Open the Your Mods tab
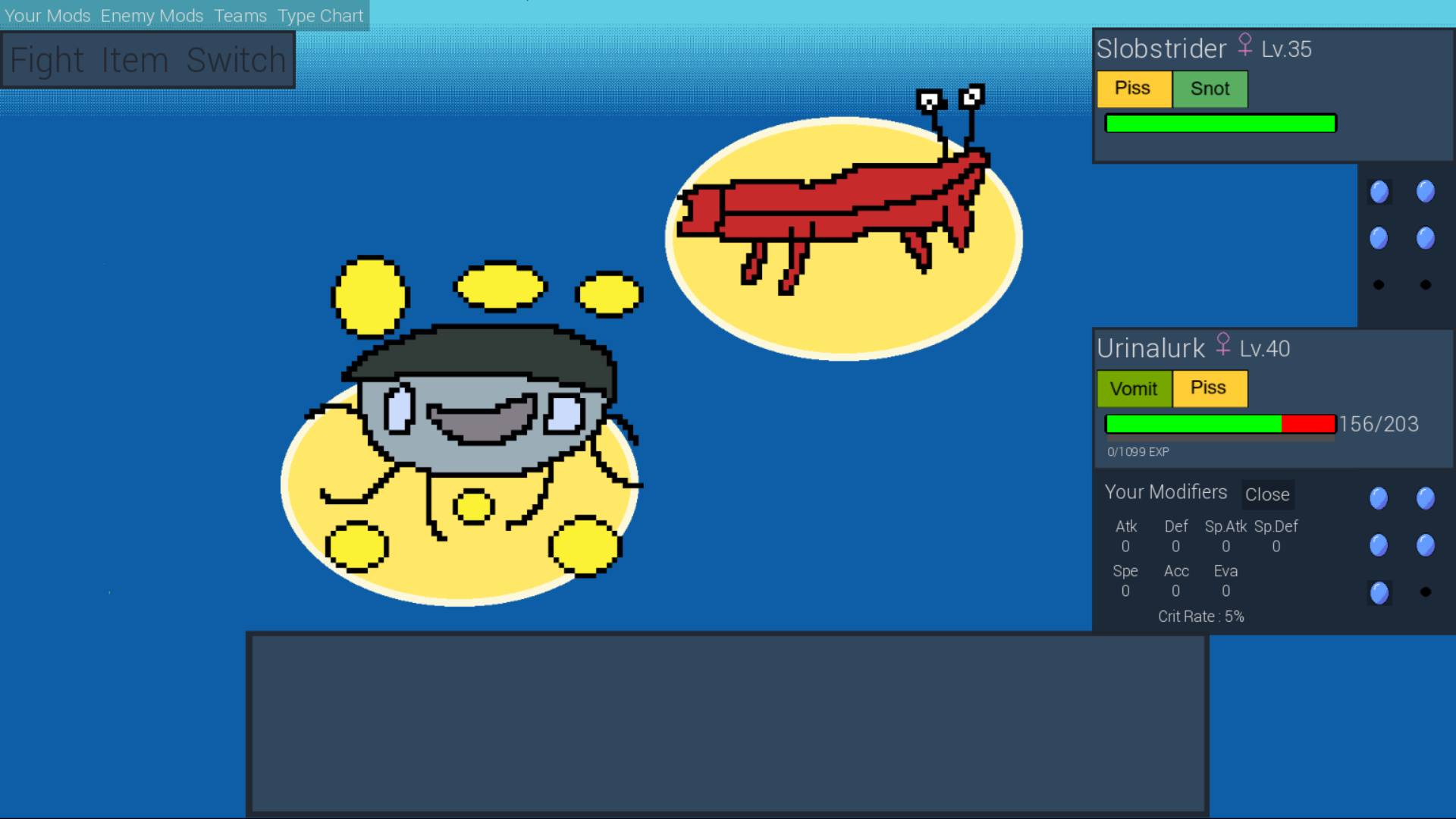The image size is (1456, 819). coord(47,15)
